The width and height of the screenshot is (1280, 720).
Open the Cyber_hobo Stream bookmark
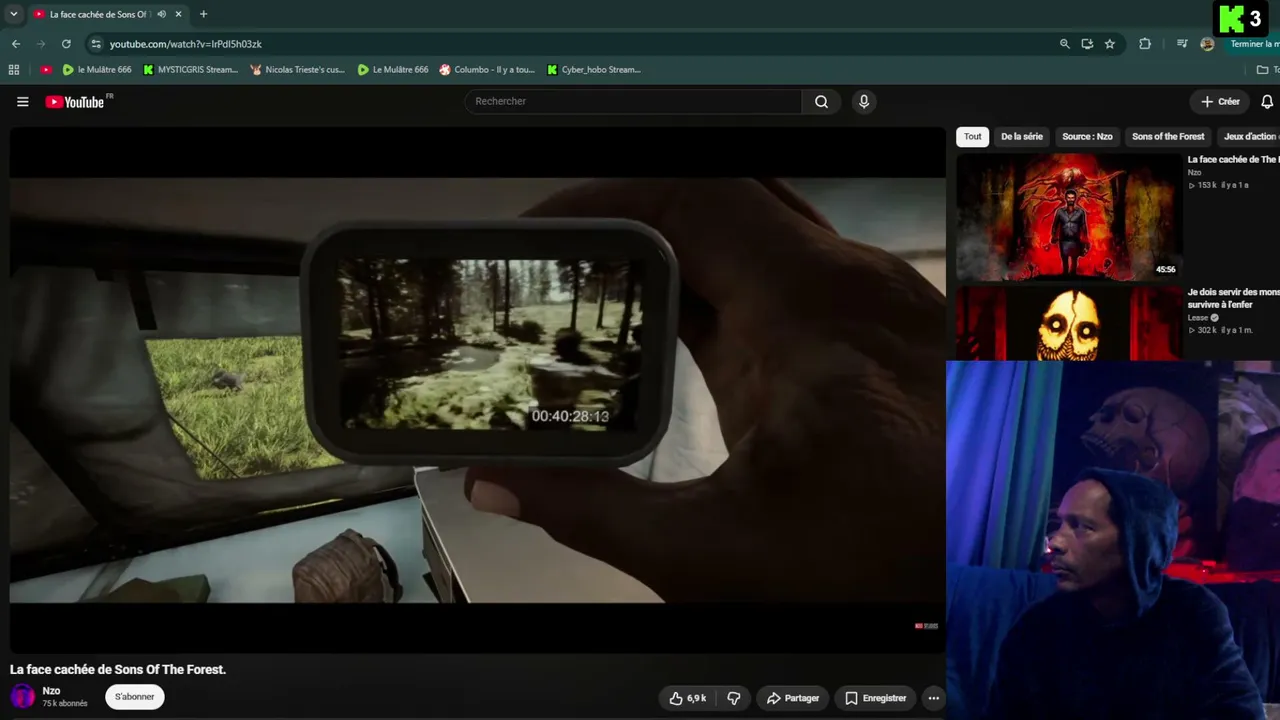[x=595, y=70]
